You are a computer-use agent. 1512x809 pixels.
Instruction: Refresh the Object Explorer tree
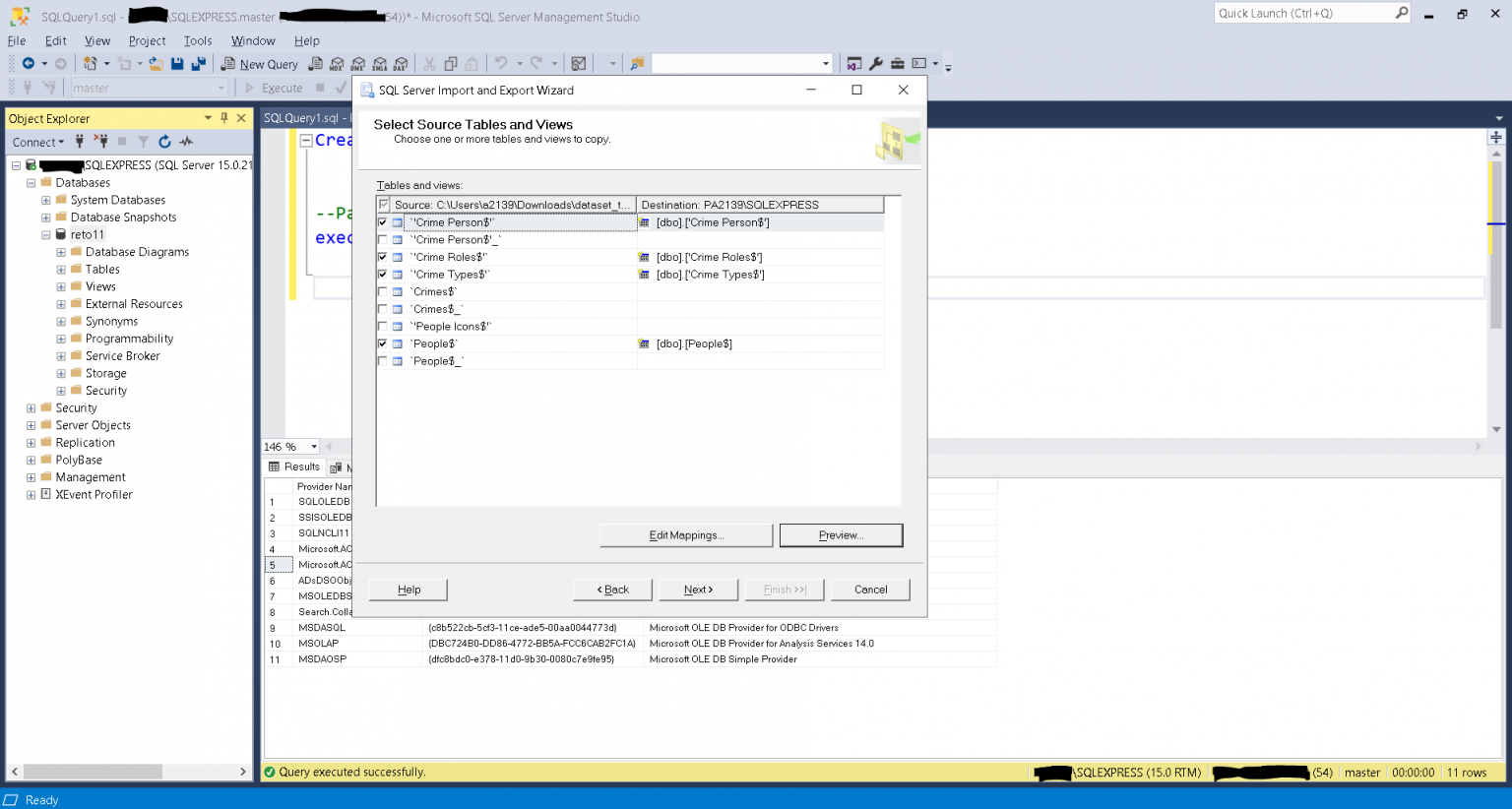(164, 142)
